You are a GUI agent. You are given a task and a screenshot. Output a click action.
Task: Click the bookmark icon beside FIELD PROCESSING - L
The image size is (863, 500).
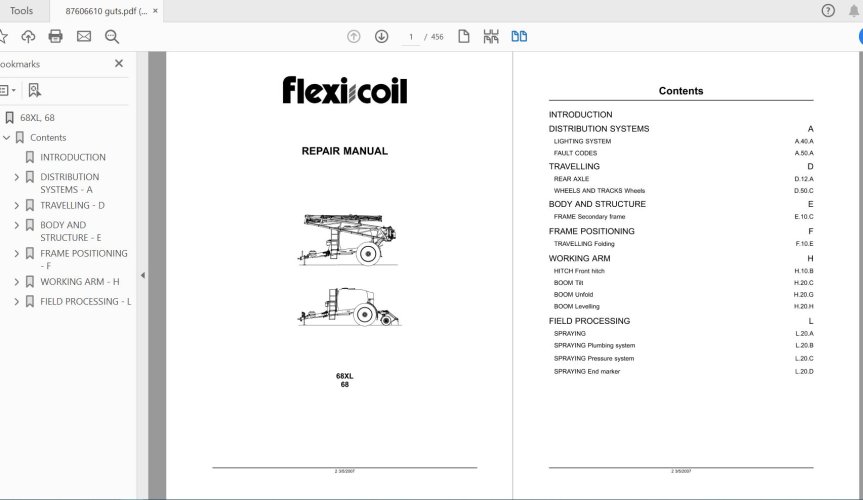[30, 301]
